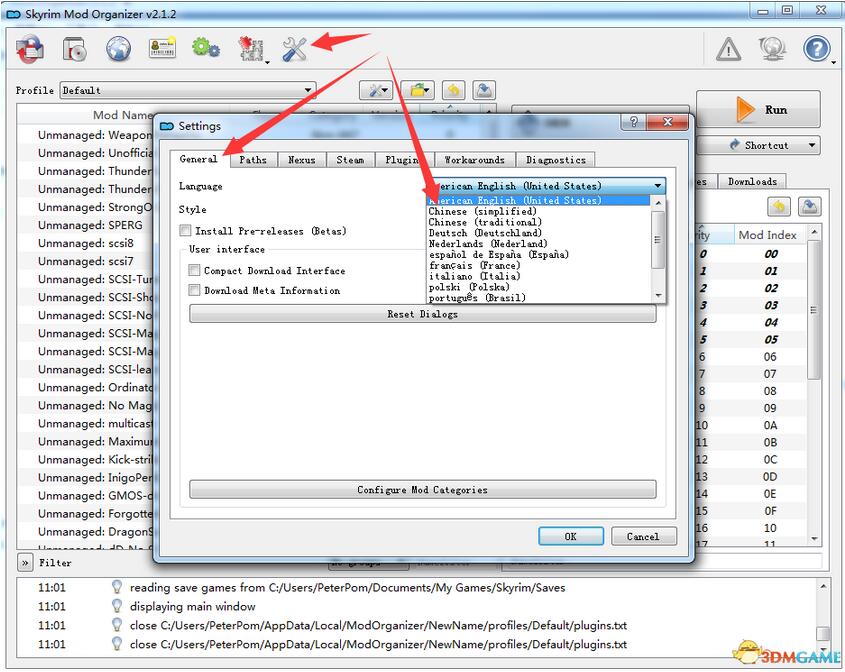Select 'Unmanaged: SPERG' mod row
The width and height of the screenshot is (845, 672).
90,225
